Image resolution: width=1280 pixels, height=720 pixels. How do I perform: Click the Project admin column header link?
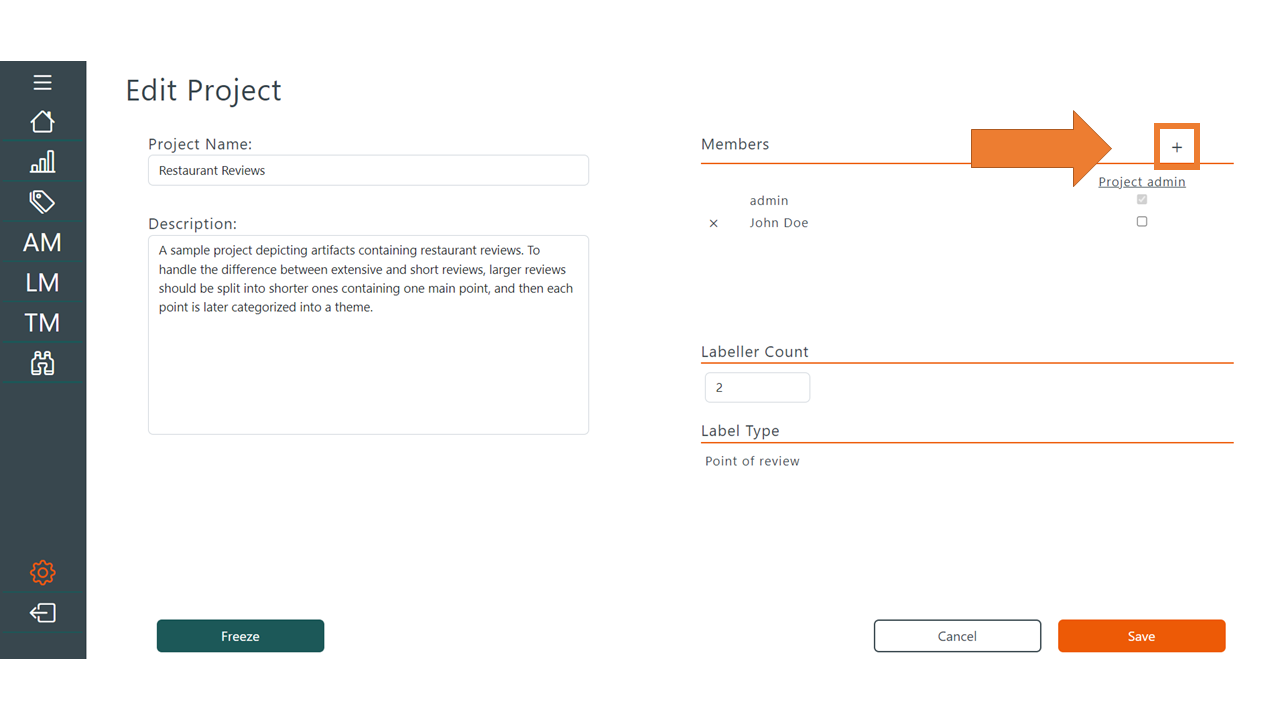1142,182
